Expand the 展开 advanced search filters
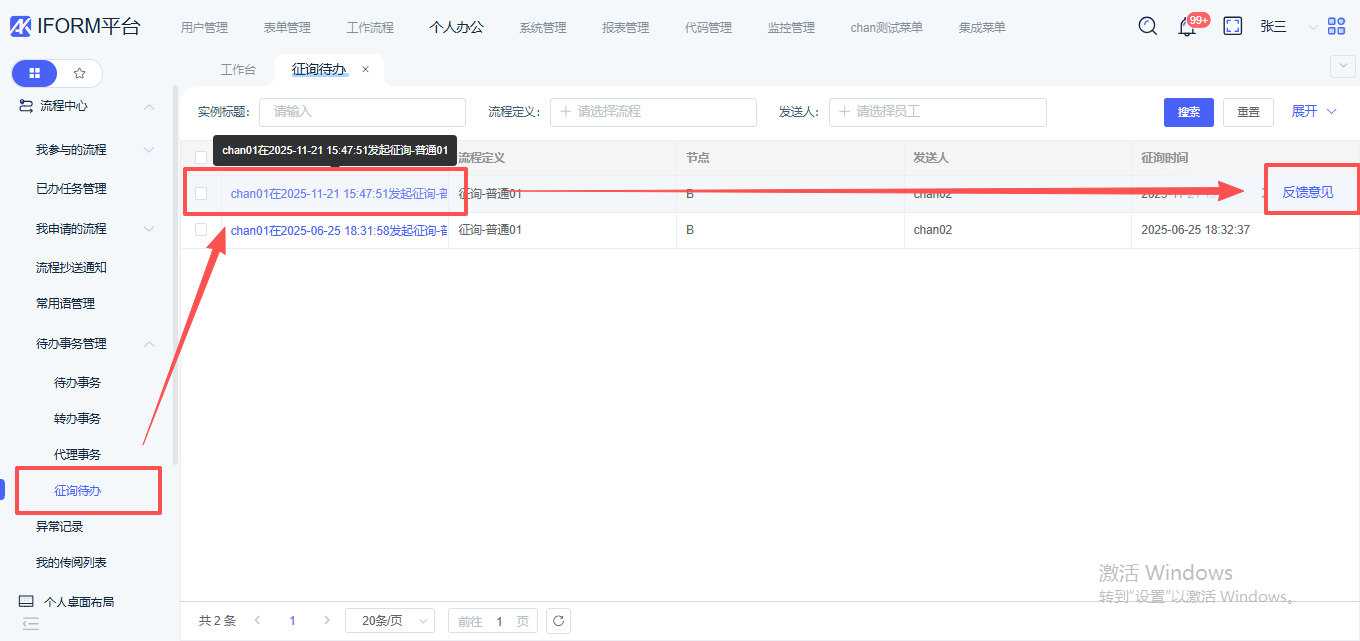This screenshot has height=641, width=1360. (x=1313, y=112)
